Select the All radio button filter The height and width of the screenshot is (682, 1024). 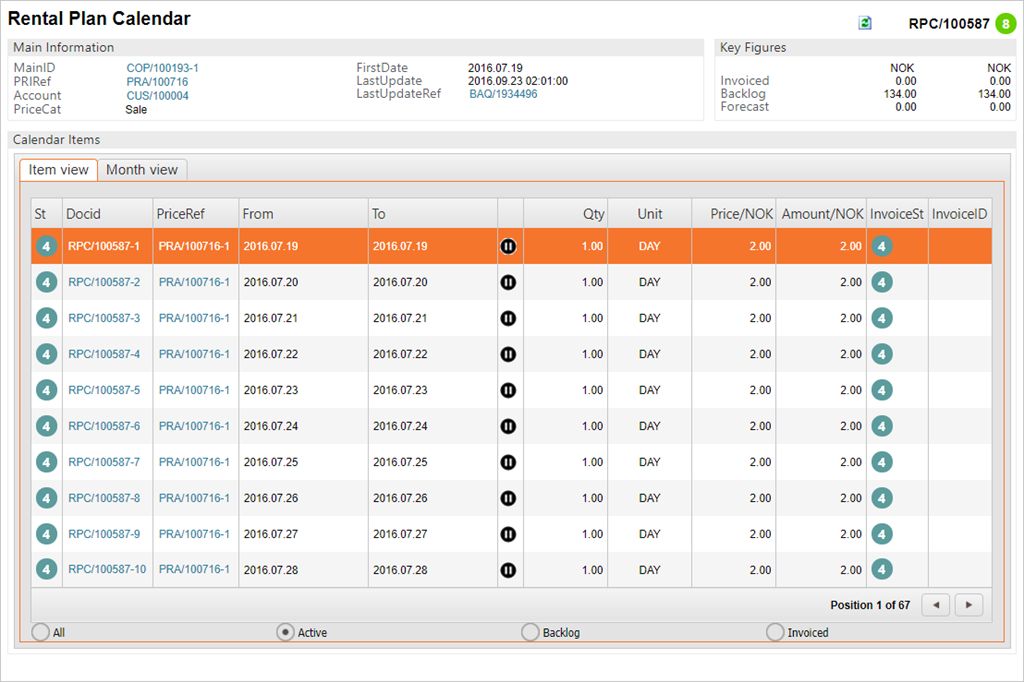point(40,632)
